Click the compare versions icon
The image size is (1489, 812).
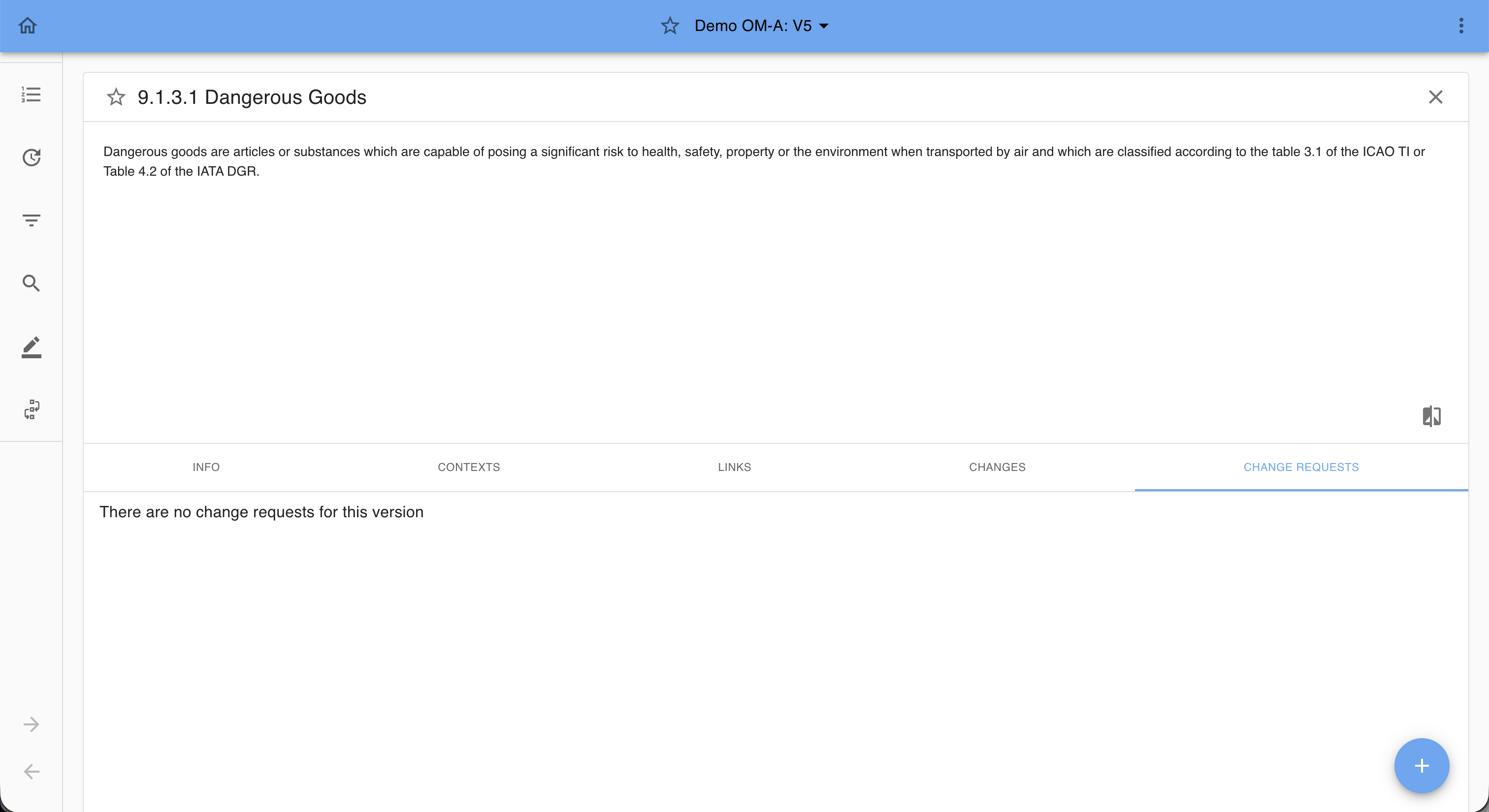(x=1431, y=416)
